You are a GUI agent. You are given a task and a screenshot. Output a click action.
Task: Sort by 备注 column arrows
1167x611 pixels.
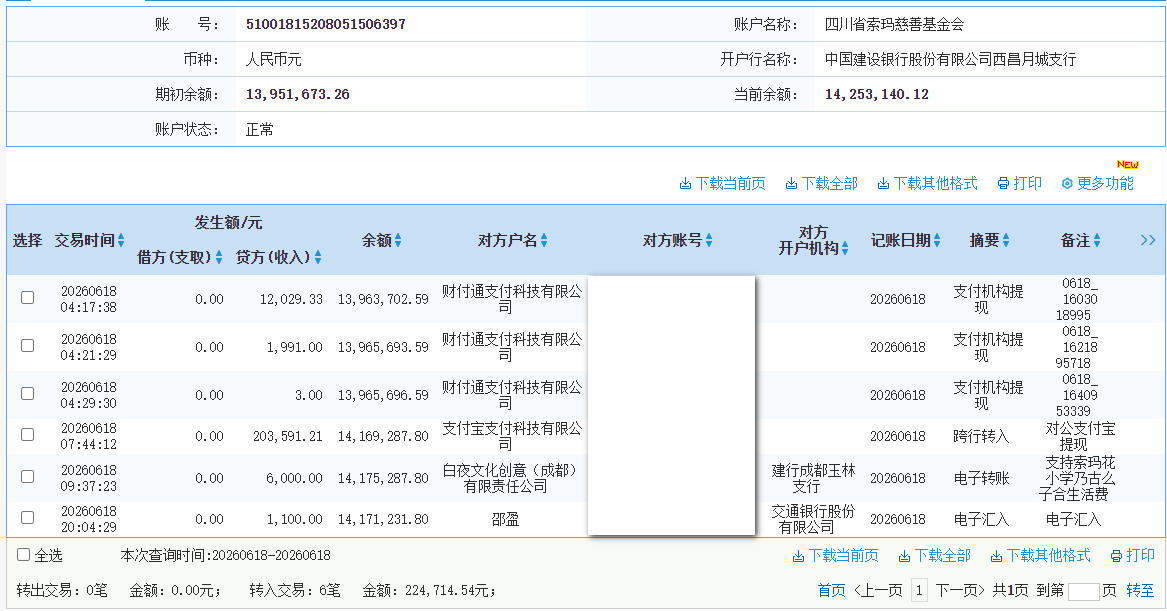point(1097,240)
